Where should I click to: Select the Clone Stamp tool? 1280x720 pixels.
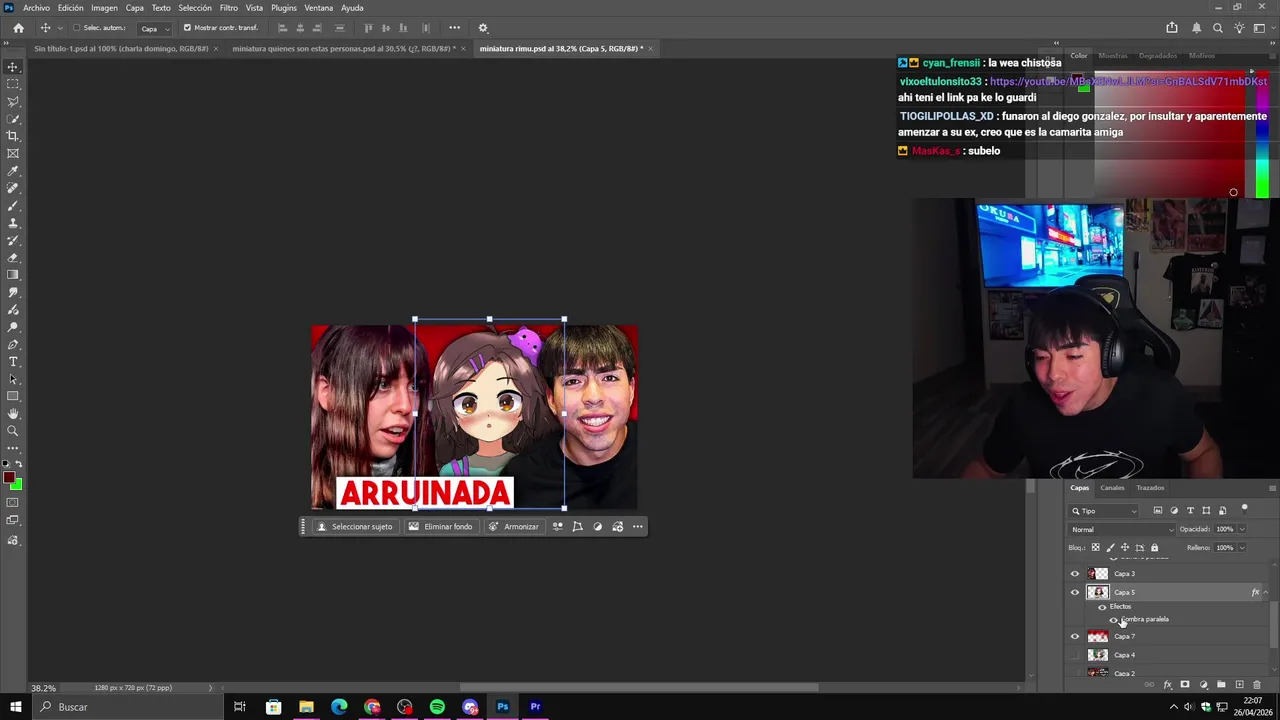pos(13,223)
